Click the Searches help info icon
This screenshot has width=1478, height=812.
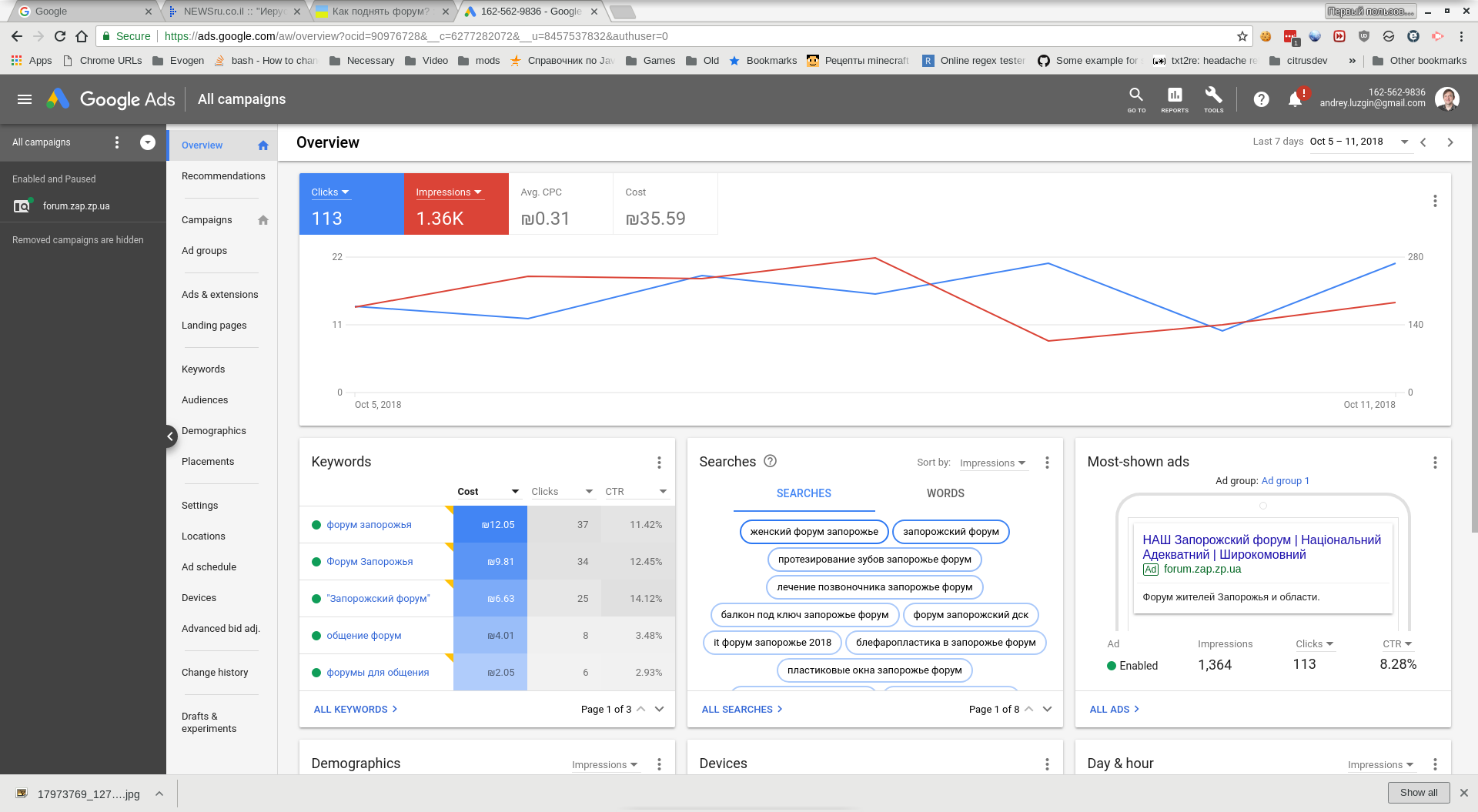pos(770,461)
